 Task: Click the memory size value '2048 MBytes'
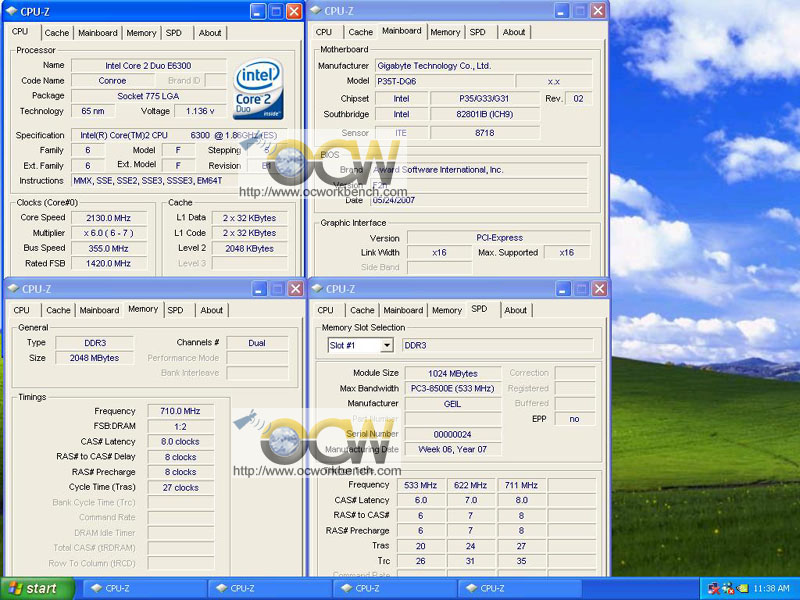pos(94,358)
